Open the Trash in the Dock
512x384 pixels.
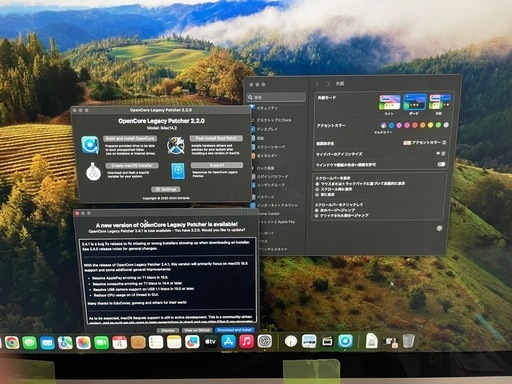[409, 341]
